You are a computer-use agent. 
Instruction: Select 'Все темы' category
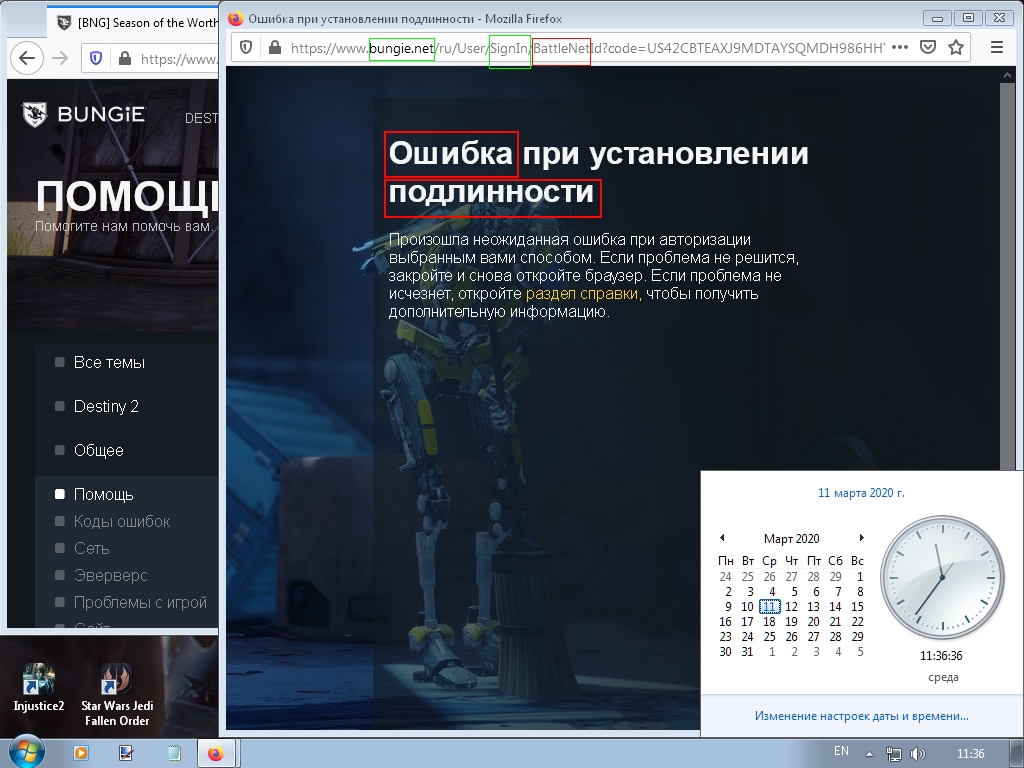pos(109,362)
